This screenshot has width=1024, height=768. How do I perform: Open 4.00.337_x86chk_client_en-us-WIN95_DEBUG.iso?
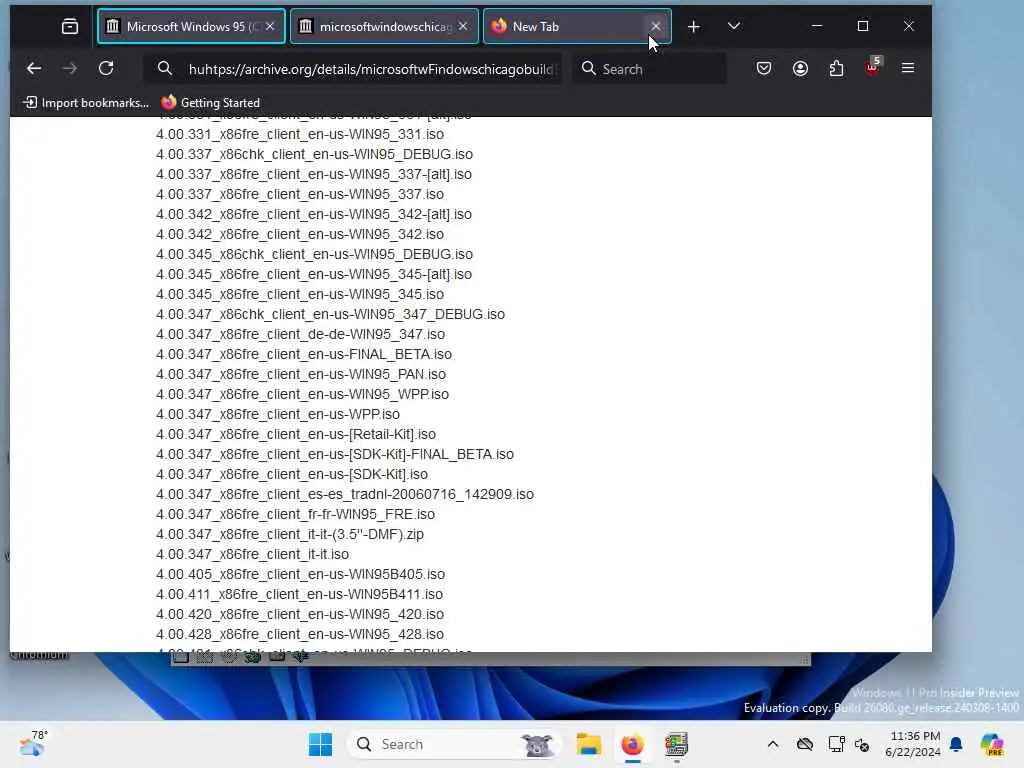[314, 154]
